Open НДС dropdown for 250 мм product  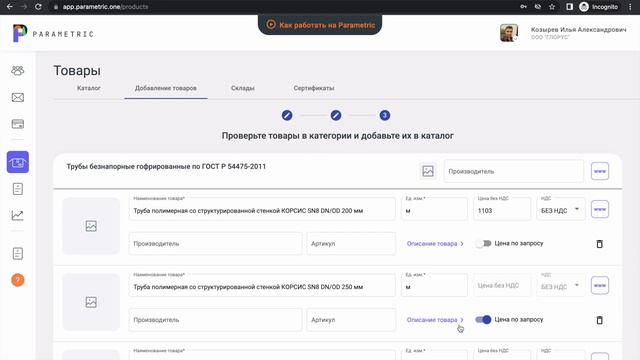point(560,285)
